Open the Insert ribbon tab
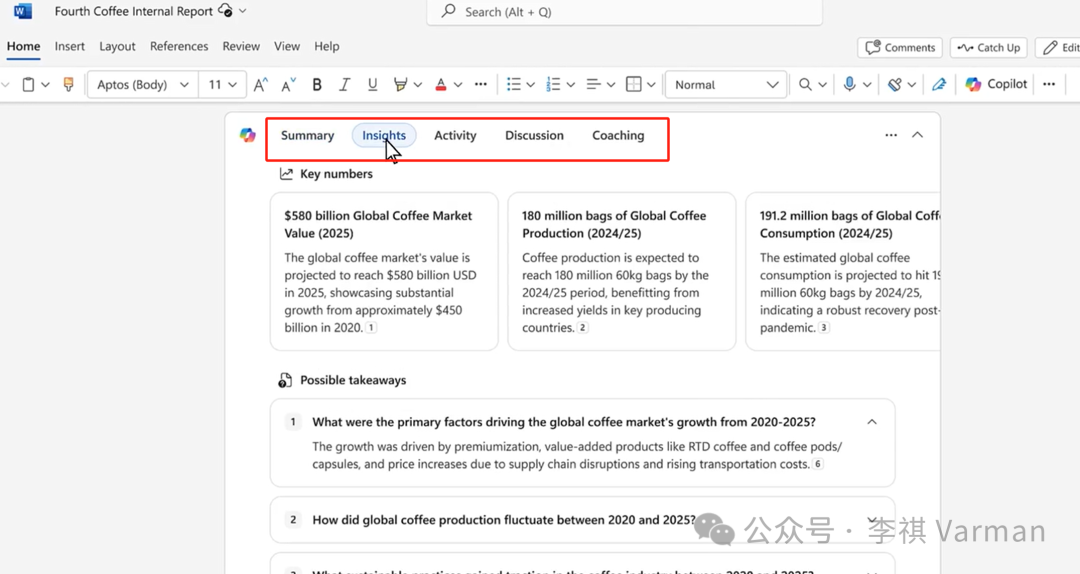This screenshot has width=1080, height=574. click(x=70, y=46)
